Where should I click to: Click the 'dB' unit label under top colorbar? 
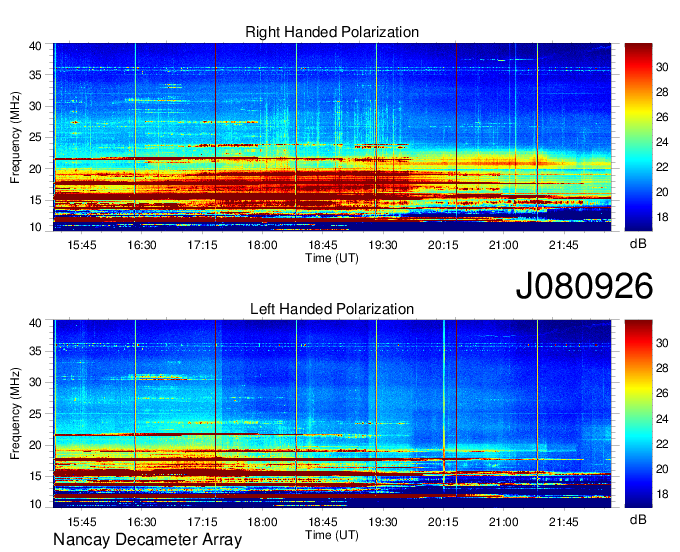coord(638,244)
